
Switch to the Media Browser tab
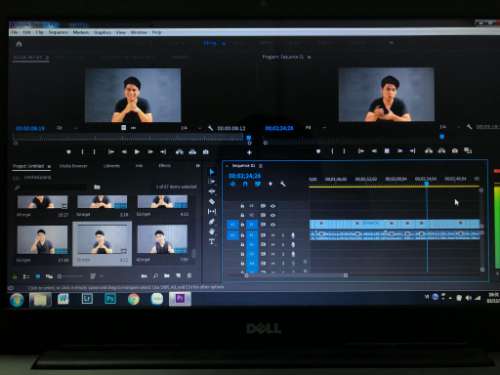coord(73,166)
